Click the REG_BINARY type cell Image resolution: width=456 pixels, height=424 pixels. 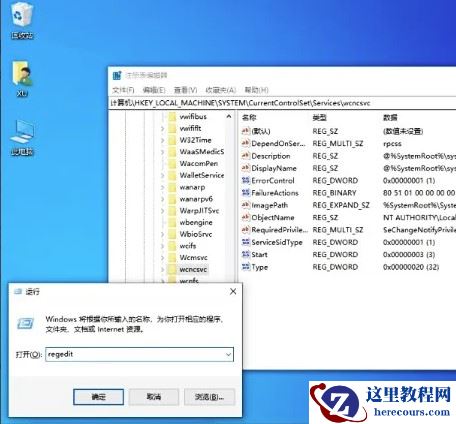tap(334, 193)
